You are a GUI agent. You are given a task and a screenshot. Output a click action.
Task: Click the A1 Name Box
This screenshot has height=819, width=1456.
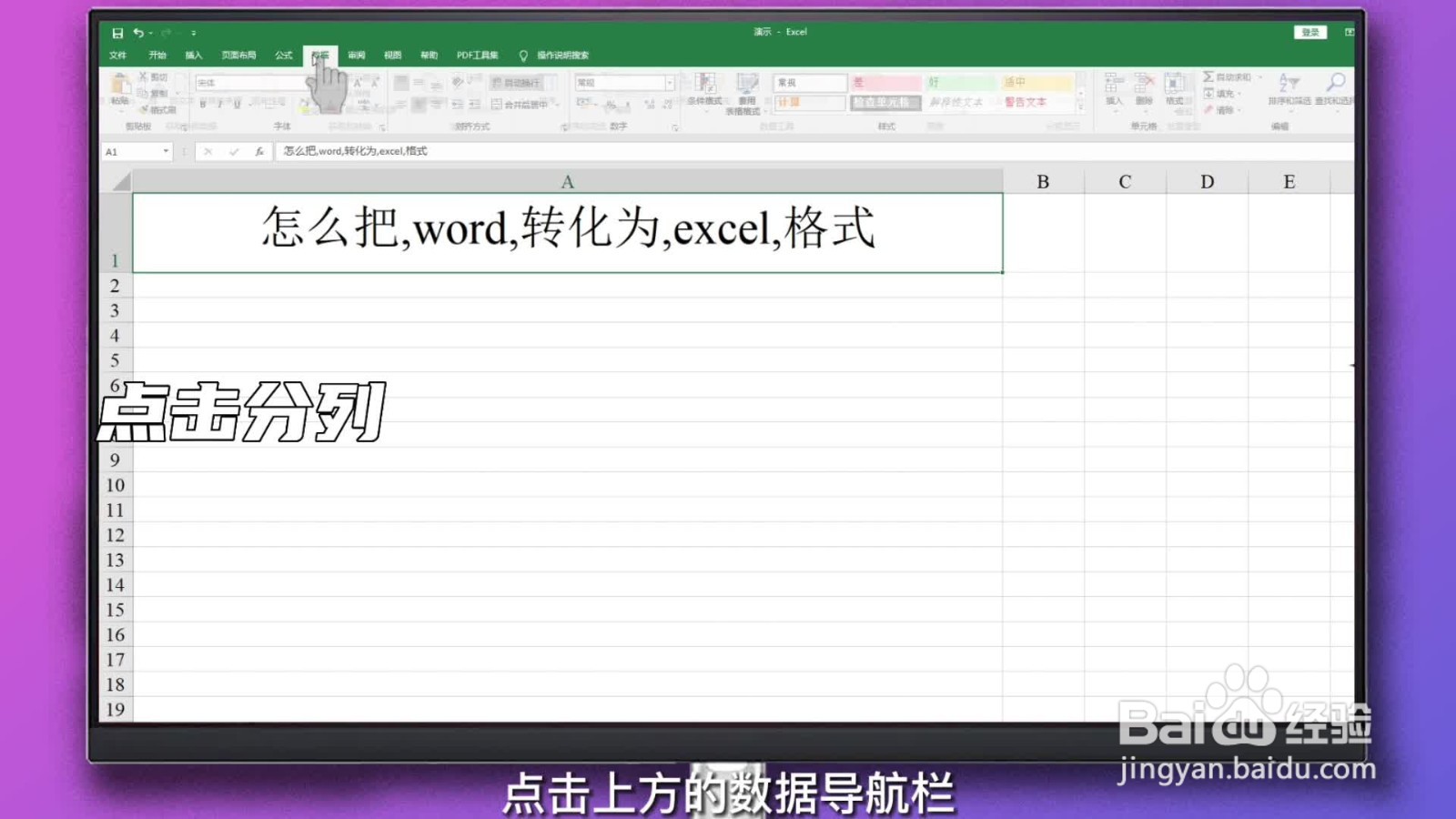click(x=131, y=151)
